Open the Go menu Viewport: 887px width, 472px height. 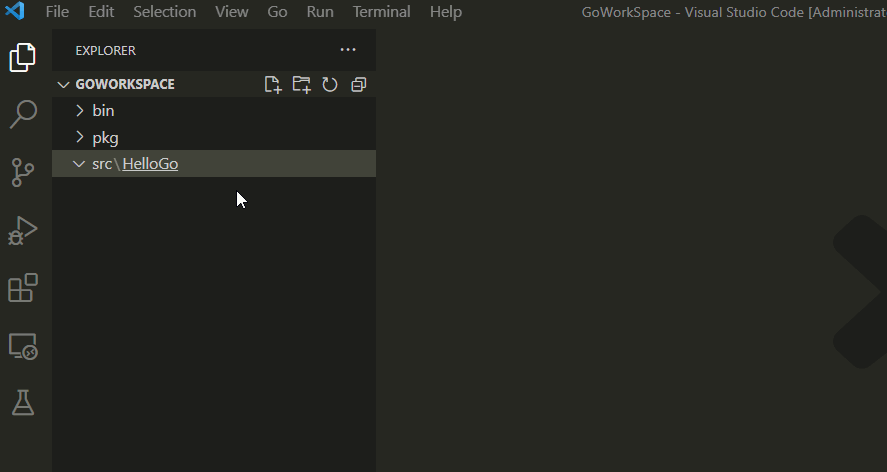tap(277, 11)
